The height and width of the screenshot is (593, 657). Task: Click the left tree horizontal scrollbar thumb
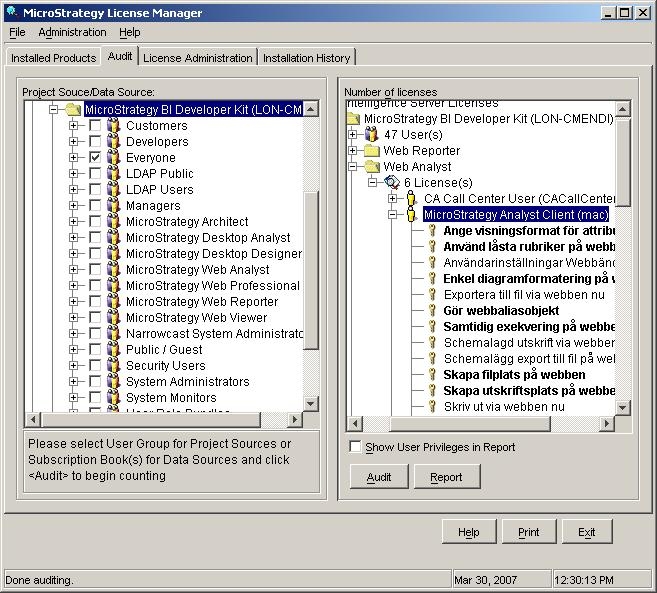(151, 420)
